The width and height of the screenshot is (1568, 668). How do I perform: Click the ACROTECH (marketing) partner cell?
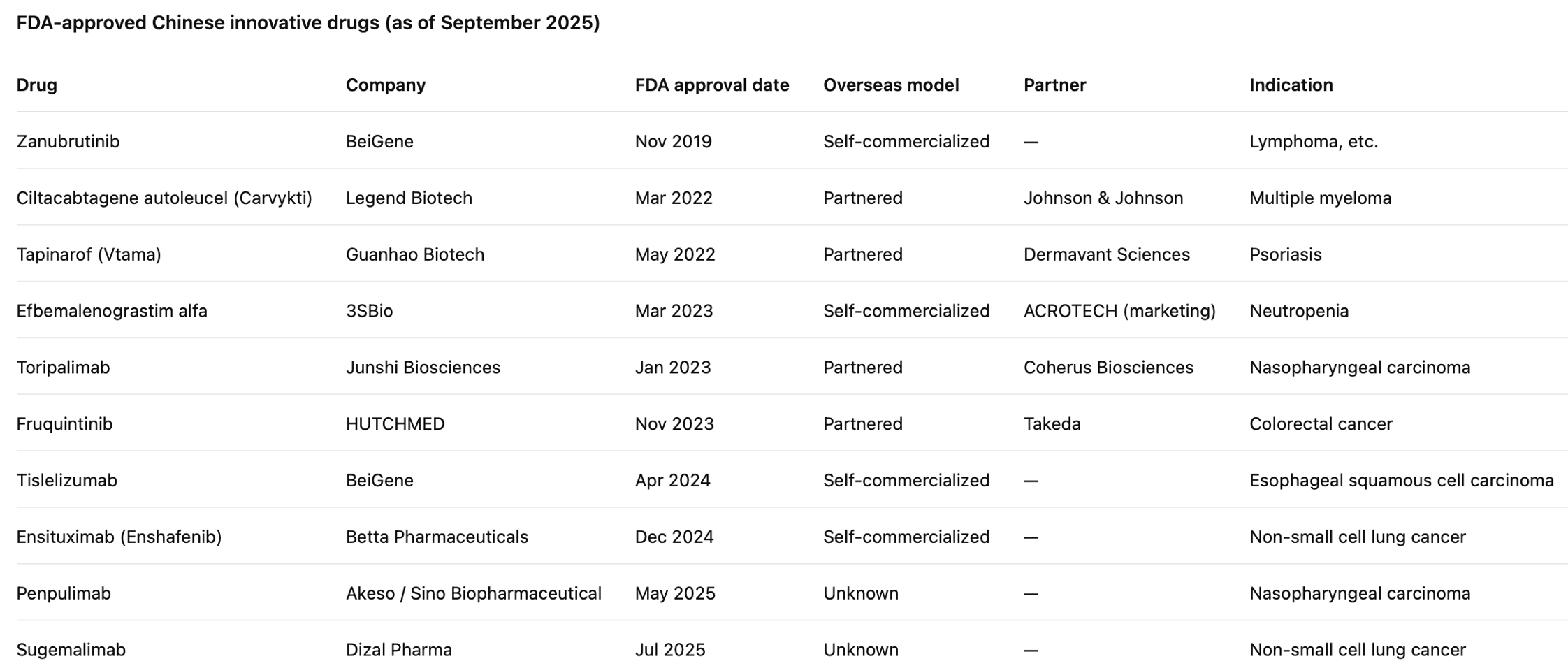(1119, 311)
